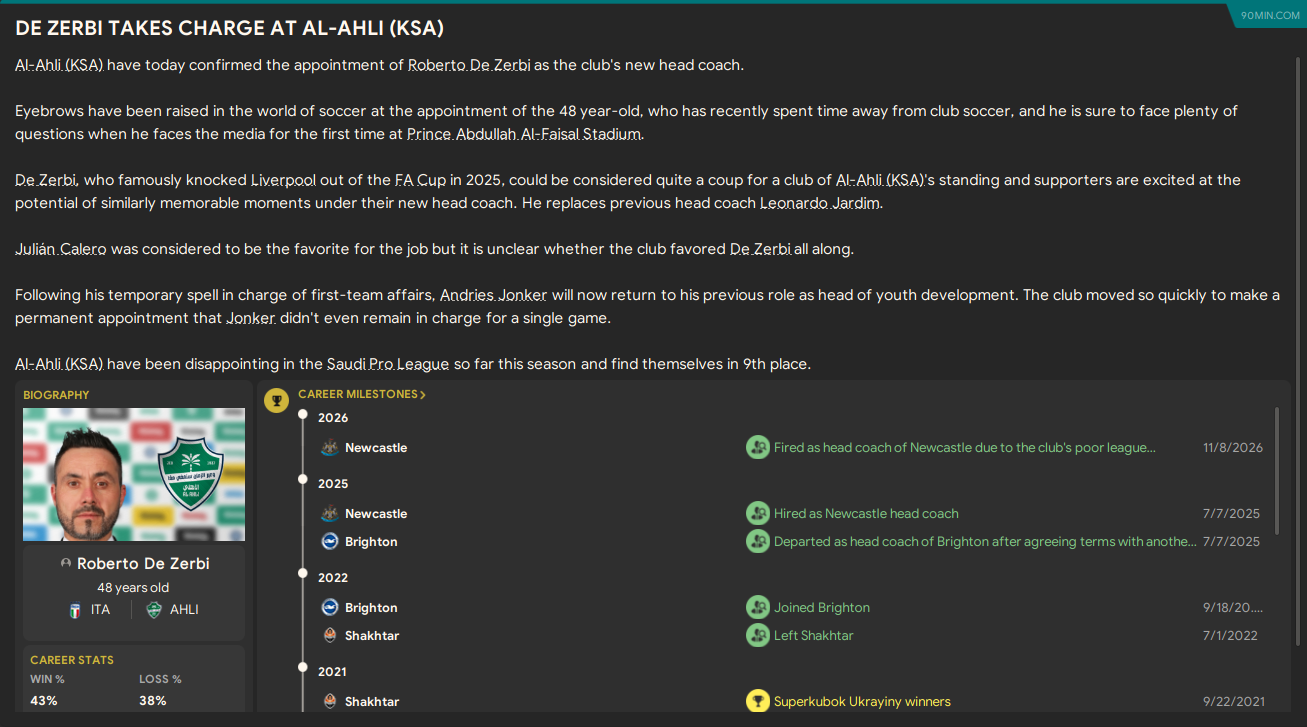The height and width of the screenshot is (727, 1307).
Task: Click Al-Ahli crest icon next to AHLI
Action: [154, 610]
